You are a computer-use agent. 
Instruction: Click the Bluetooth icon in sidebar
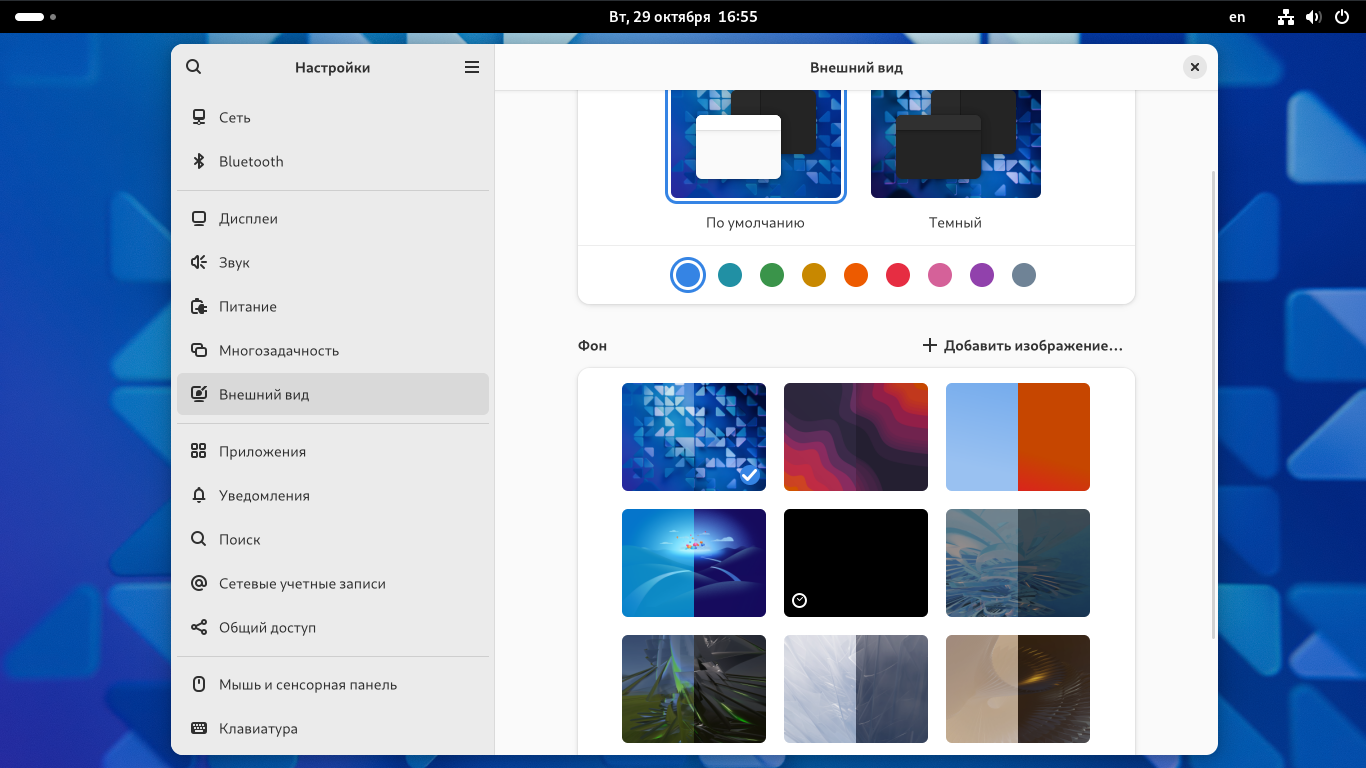point(198,161)
